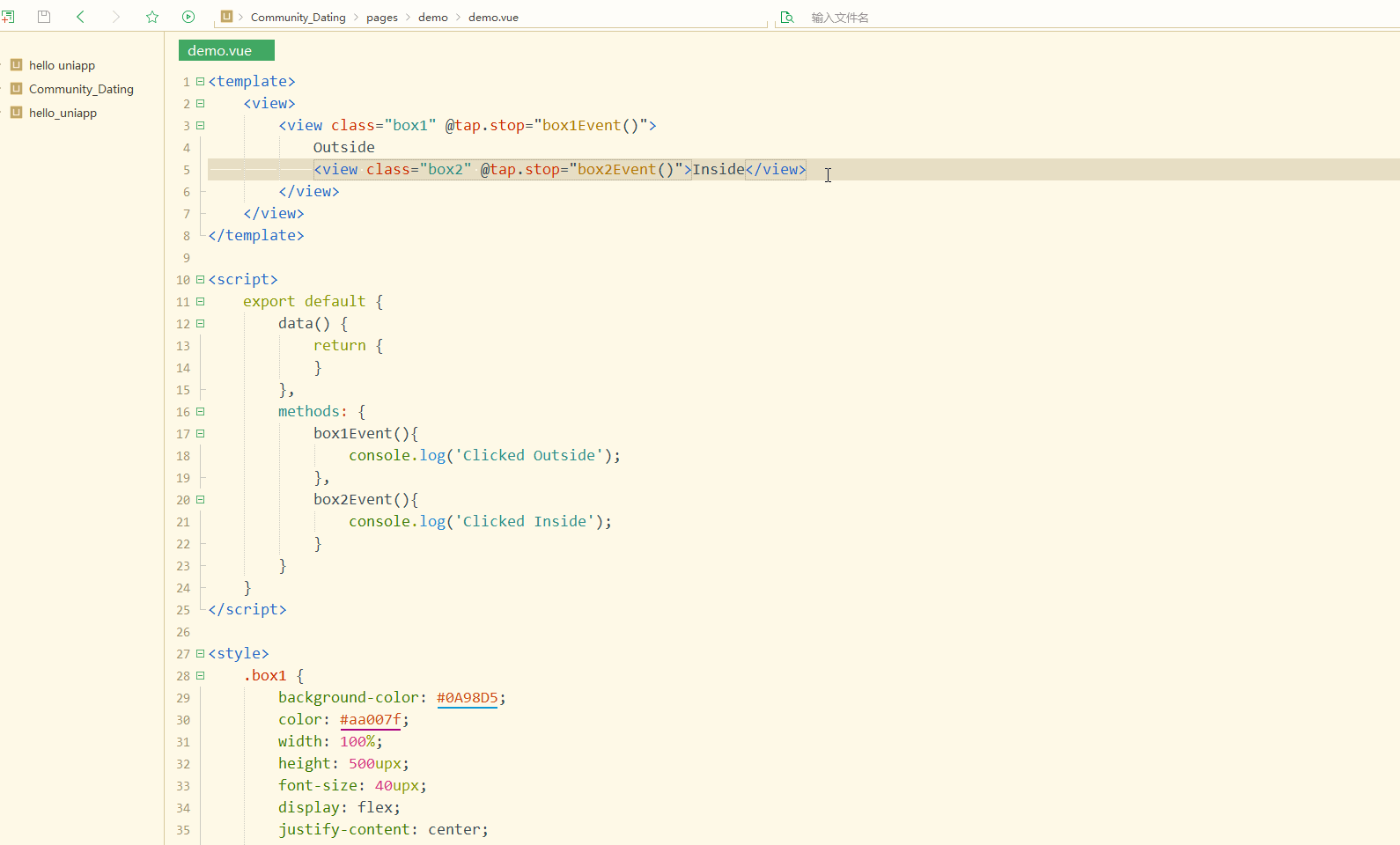Click the New File icon in toolbar
This screenshot has width=1400, height=845.
(8, 17)
